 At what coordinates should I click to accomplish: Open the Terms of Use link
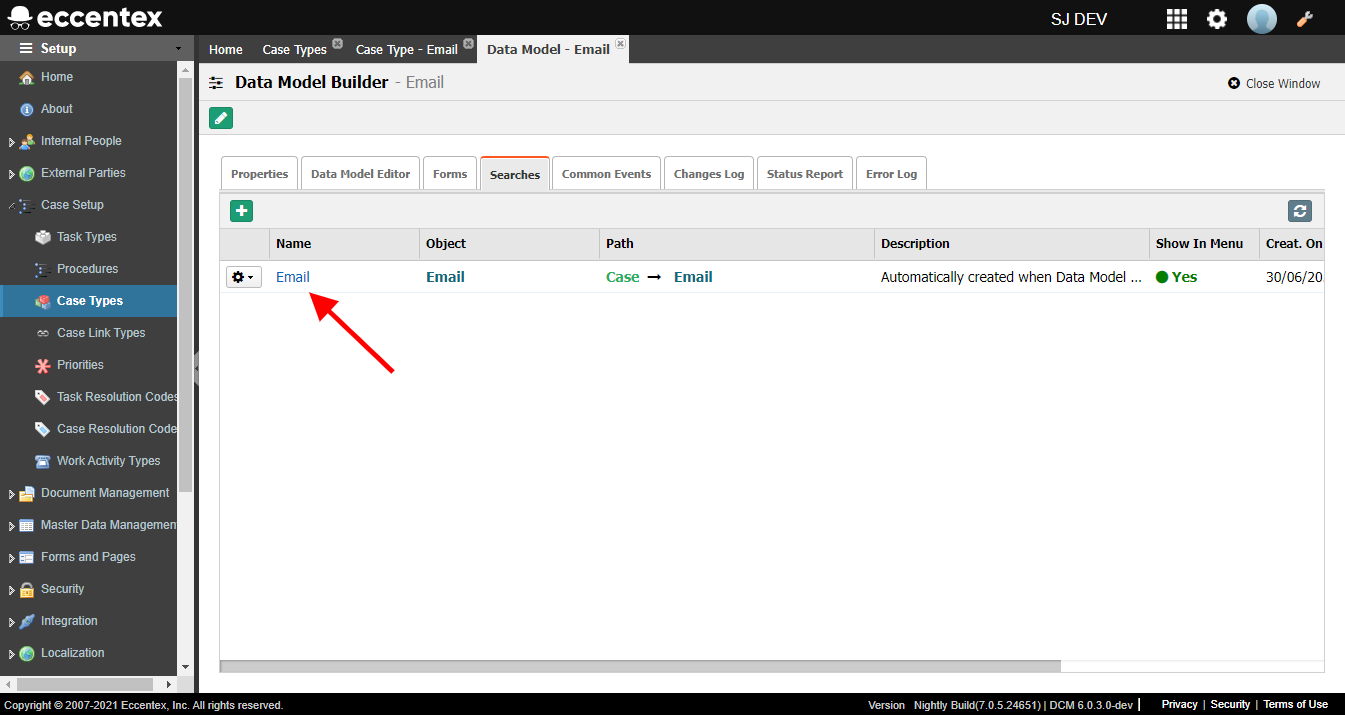click(x=1295, y=705)
